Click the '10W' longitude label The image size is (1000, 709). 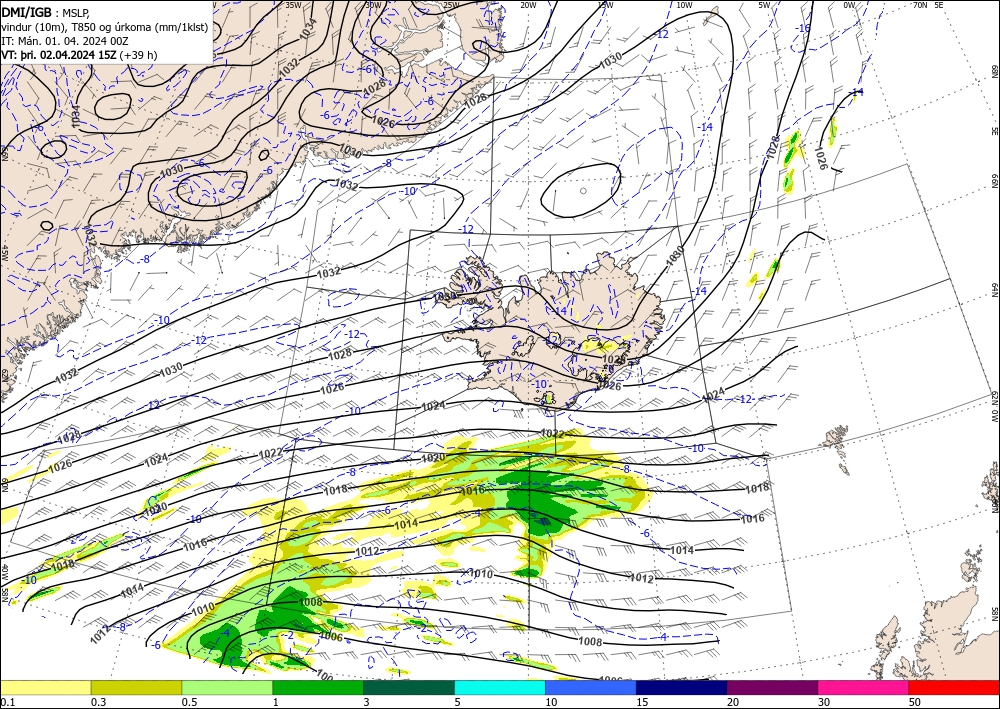684,5
